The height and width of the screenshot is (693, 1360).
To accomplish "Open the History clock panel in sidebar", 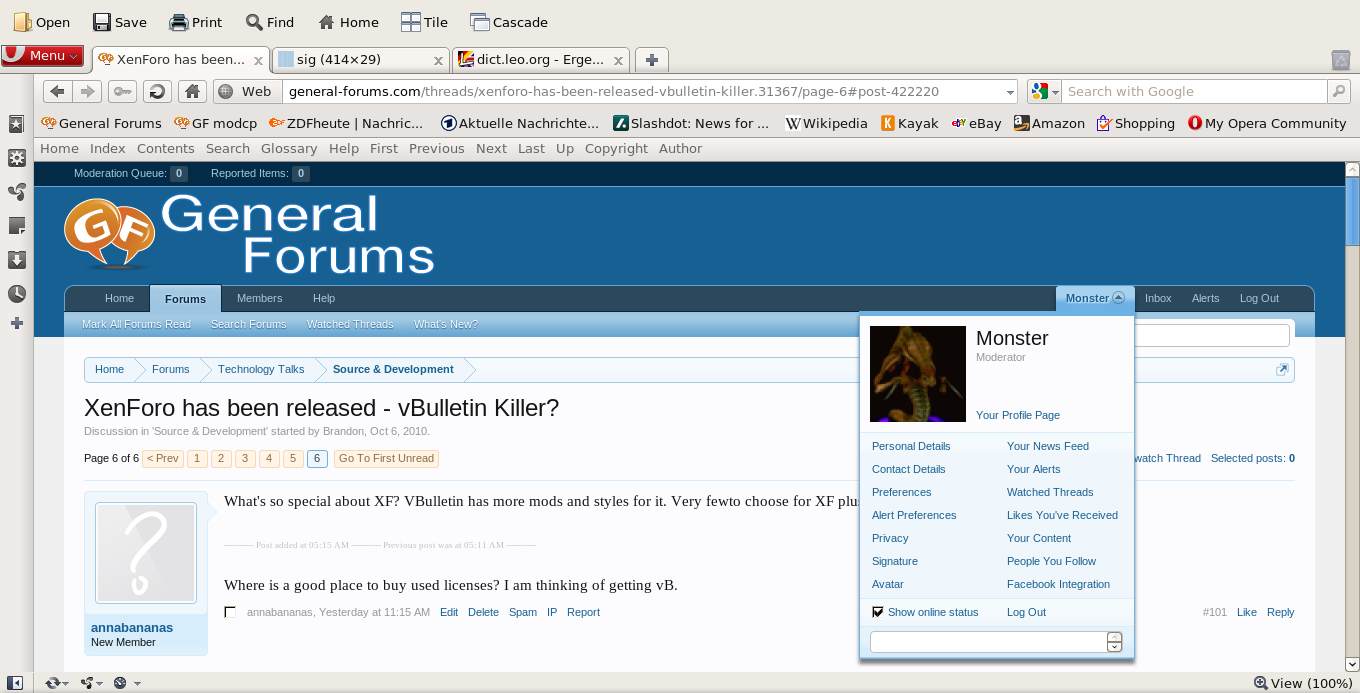I will 16,294.
